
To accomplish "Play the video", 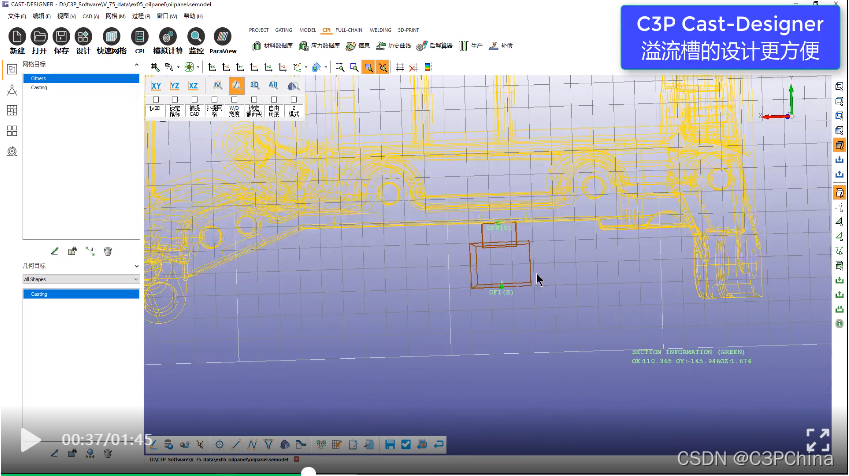I will point(30,440).
